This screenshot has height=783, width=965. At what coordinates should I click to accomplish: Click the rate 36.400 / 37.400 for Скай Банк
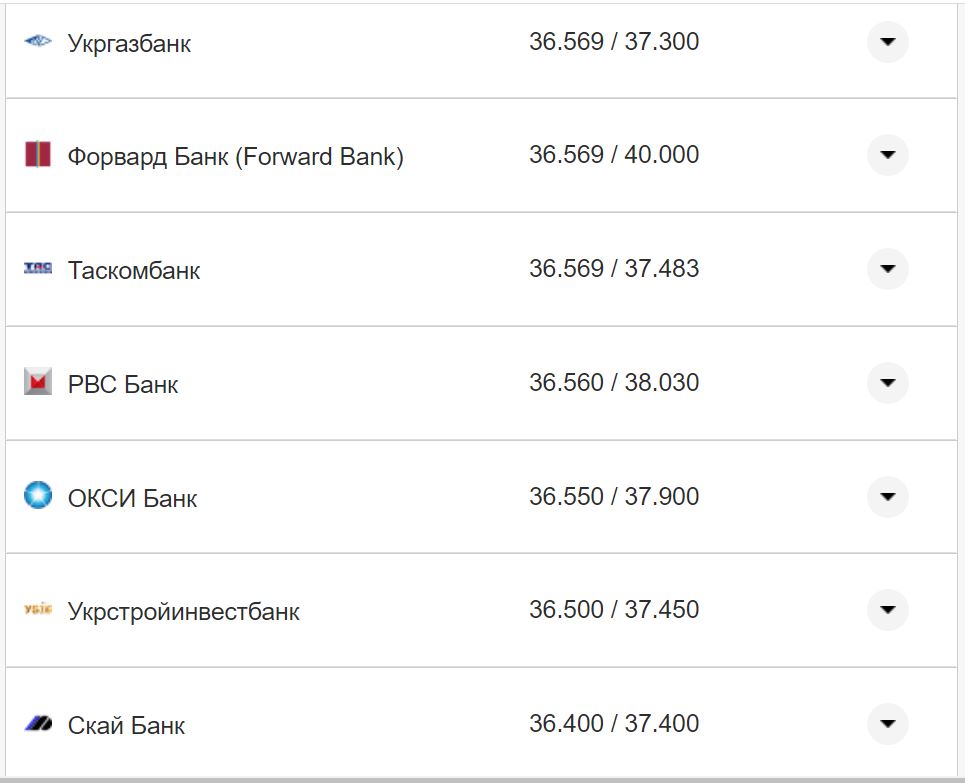(615, 722)
